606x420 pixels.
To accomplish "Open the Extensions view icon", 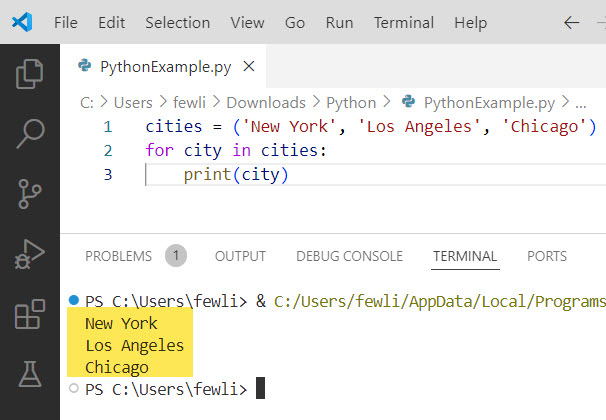I will 30,314.
